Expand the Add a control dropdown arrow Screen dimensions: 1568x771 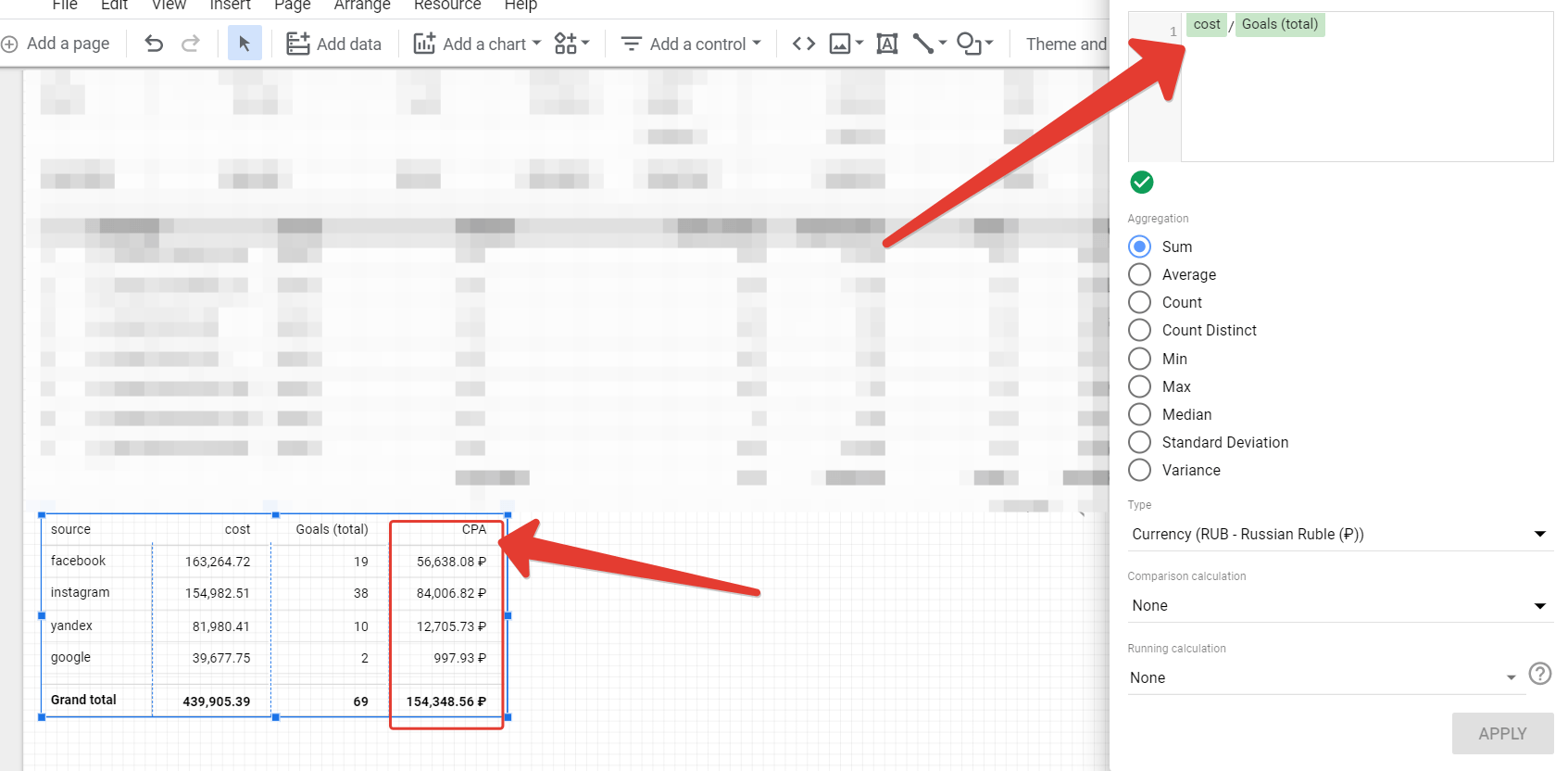757,44
